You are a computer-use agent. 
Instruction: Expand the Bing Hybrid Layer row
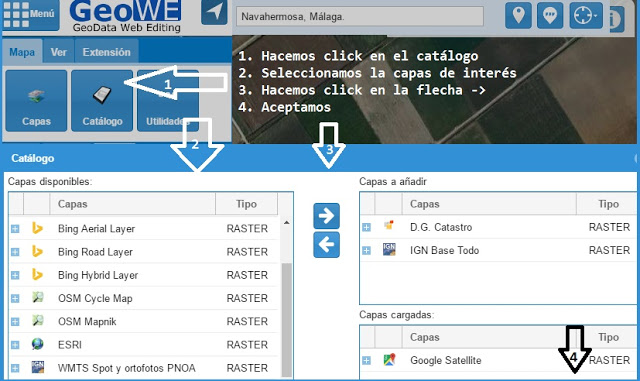click(x=15, y=275)
